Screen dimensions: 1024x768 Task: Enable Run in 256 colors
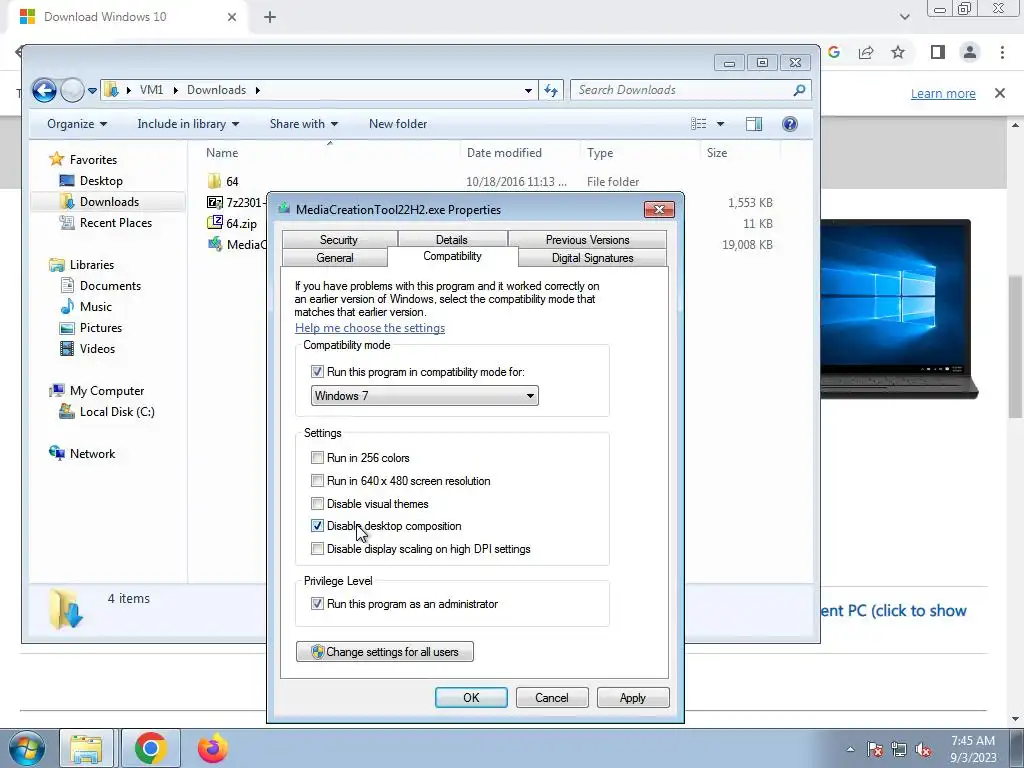[x=317, y=458]
